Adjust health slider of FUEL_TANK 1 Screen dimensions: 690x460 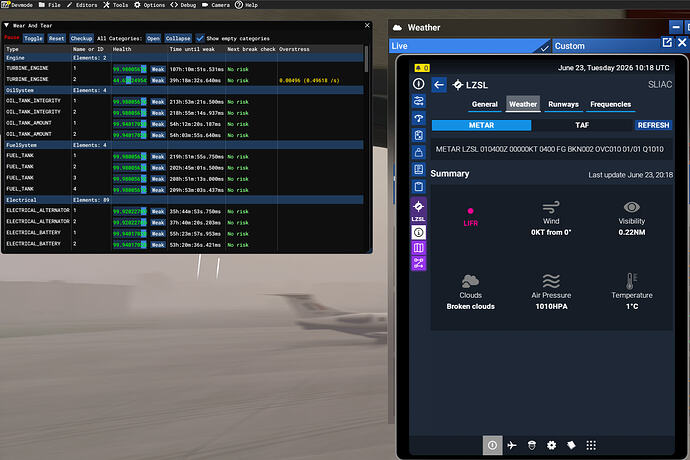click(130, 157)
